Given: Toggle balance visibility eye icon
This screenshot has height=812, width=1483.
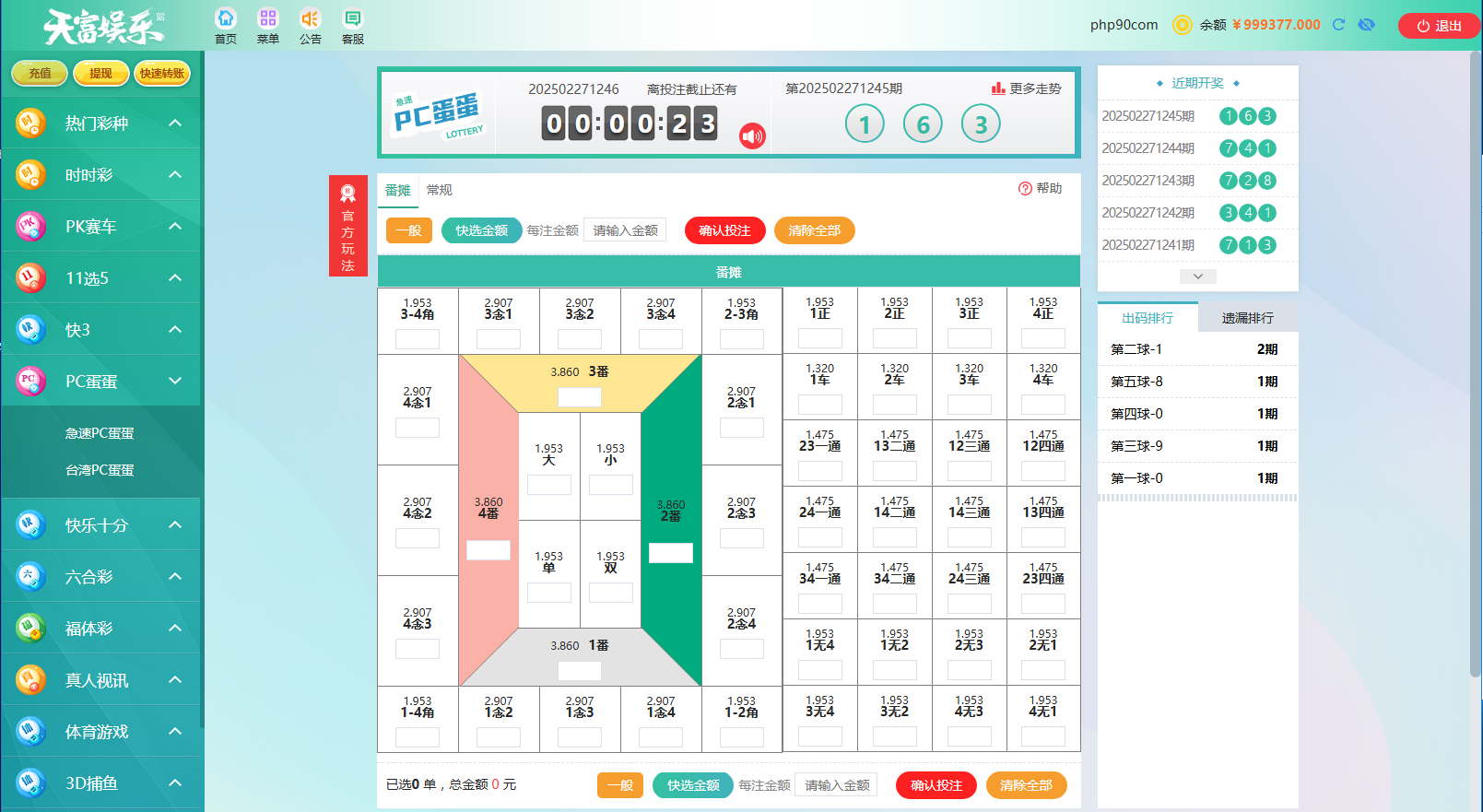Looking at the screenshot, I should pyautogui.click(x=1367, y=25).
